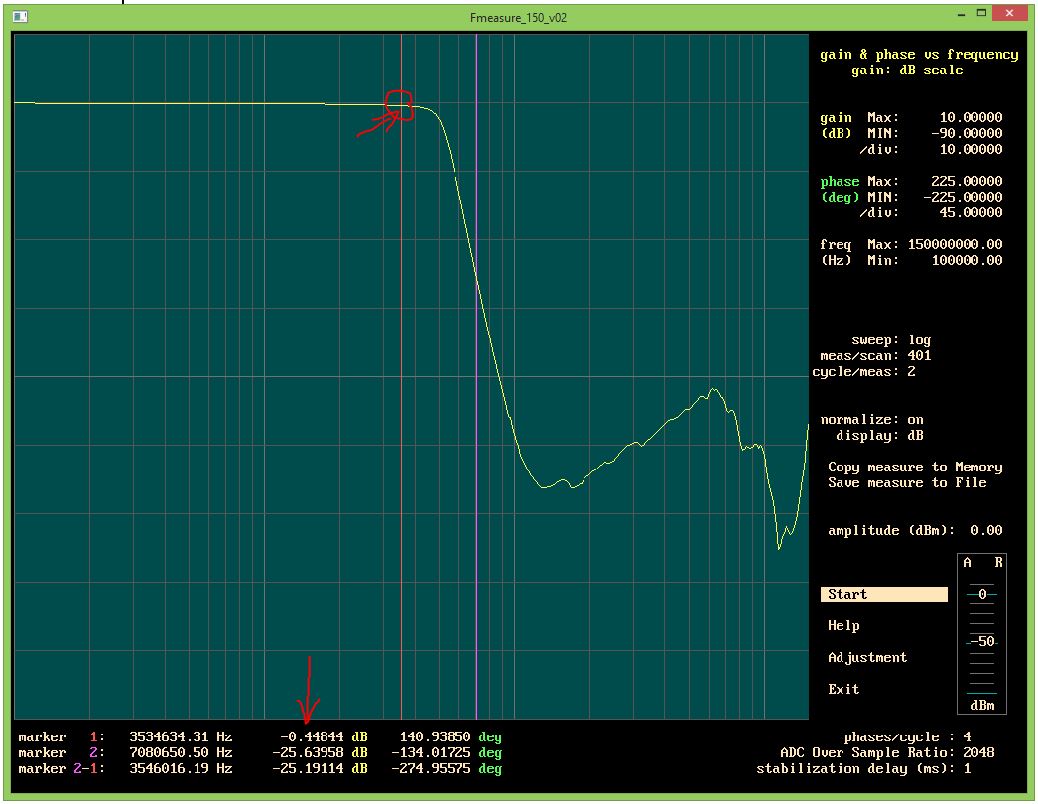Click the cycle/meas value 2
The height and width of the screenshot is (804, 1038).
click(911, 372)
